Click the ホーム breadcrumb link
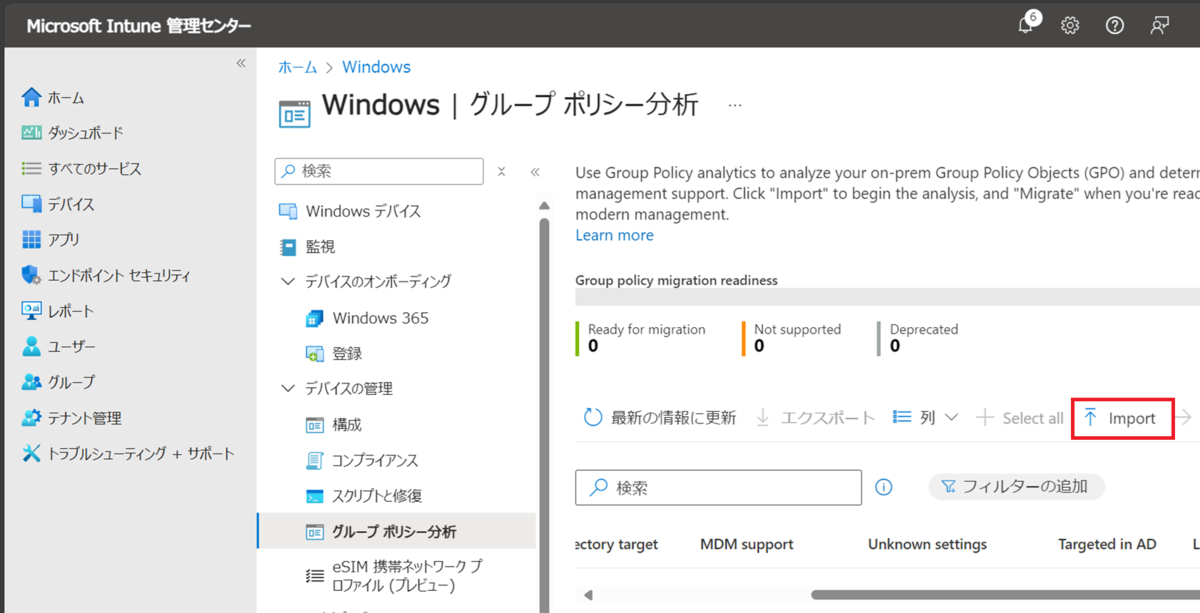The height and width of the screenshot is (613, 1200). click(x=297, y=67)
